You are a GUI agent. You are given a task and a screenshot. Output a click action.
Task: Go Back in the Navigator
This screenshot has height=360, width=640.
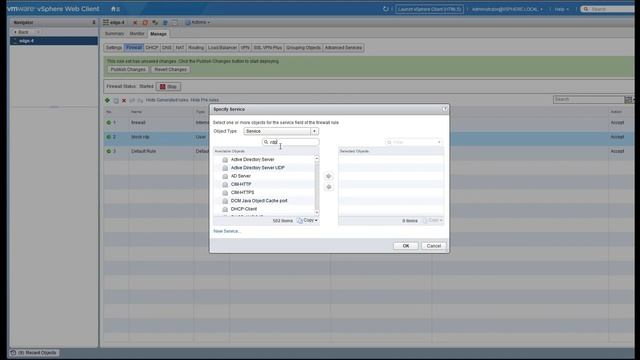(x=21, y=32)
